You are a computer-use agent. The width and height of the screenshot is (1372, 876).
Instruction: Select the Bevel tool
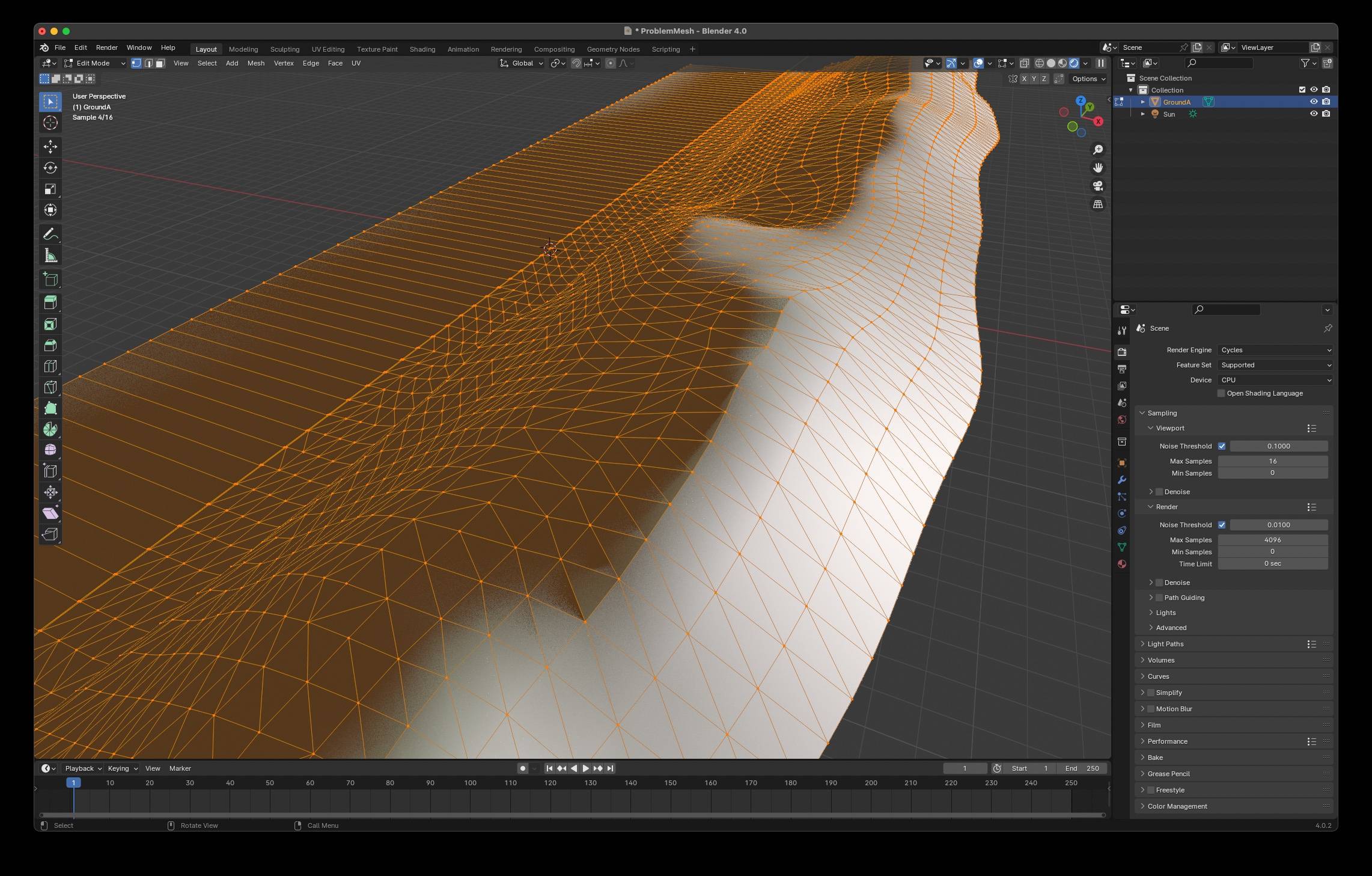tap(50, 345)
